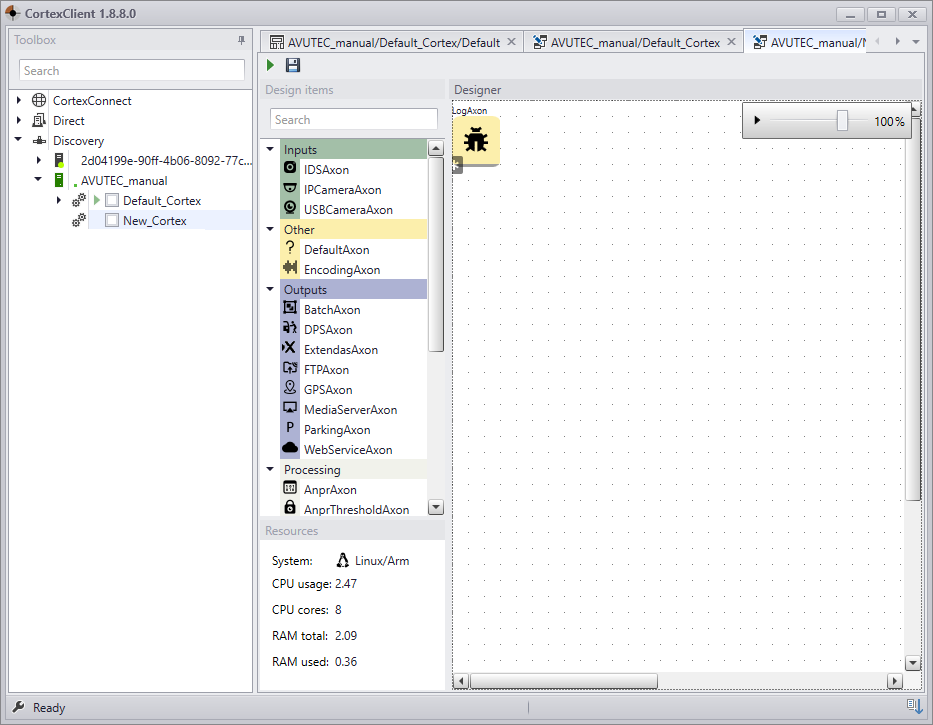The image size is (933, 725).
Task: Collapse the Inputs category
Action: [270, 149]
